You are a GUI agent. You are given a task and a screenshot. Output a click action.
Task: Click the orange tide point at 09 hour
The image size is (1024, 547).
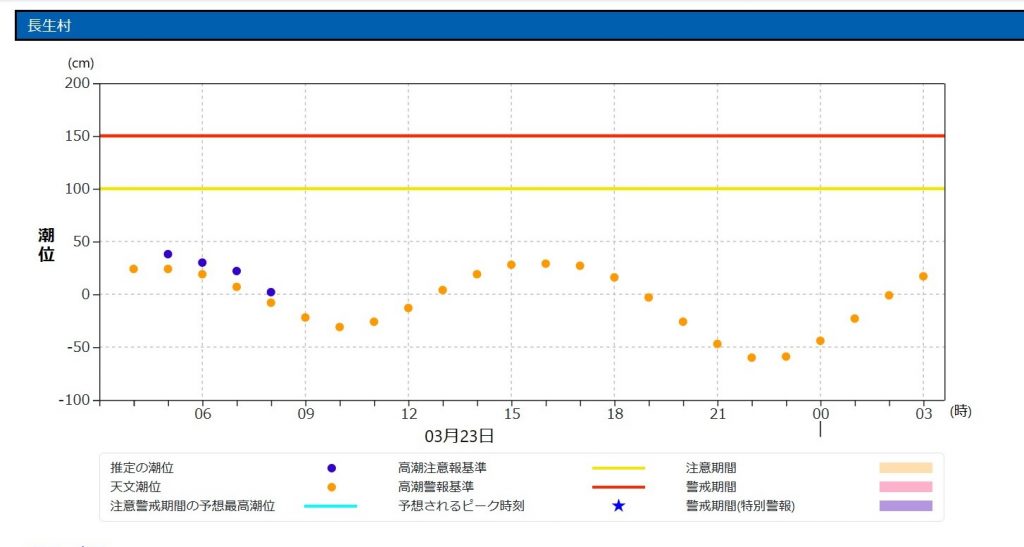(x=305, y=317)
